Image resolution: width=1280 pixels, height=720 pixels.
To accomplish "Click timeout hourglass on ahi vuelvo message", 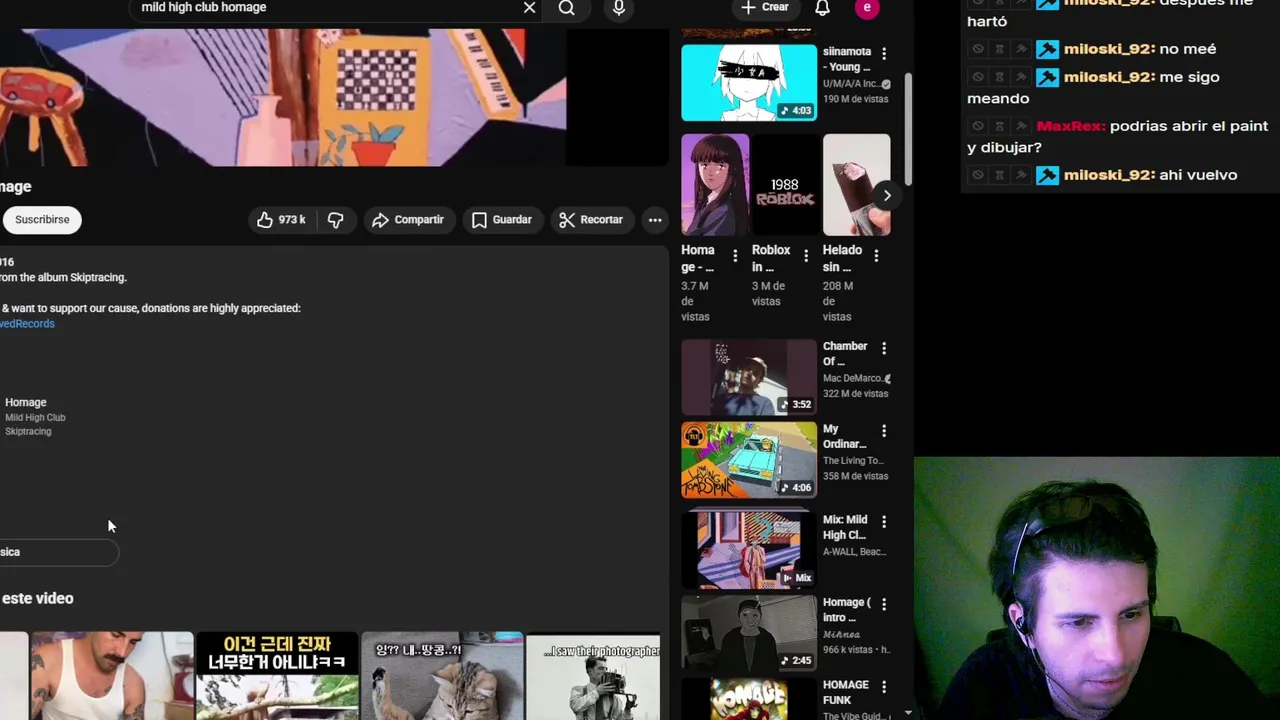I will (x=999, y=175).
